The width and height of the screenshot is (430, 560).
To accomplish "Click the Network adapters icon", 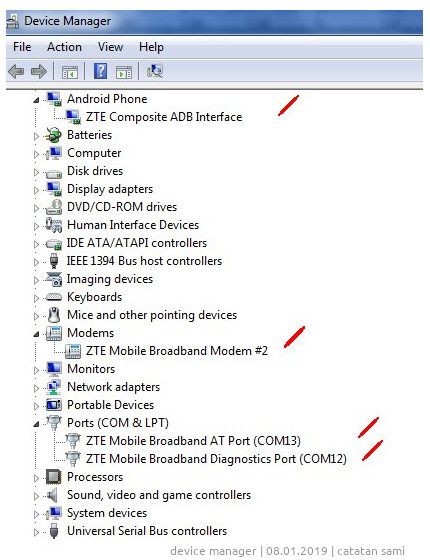I will [x=54, y=387].
